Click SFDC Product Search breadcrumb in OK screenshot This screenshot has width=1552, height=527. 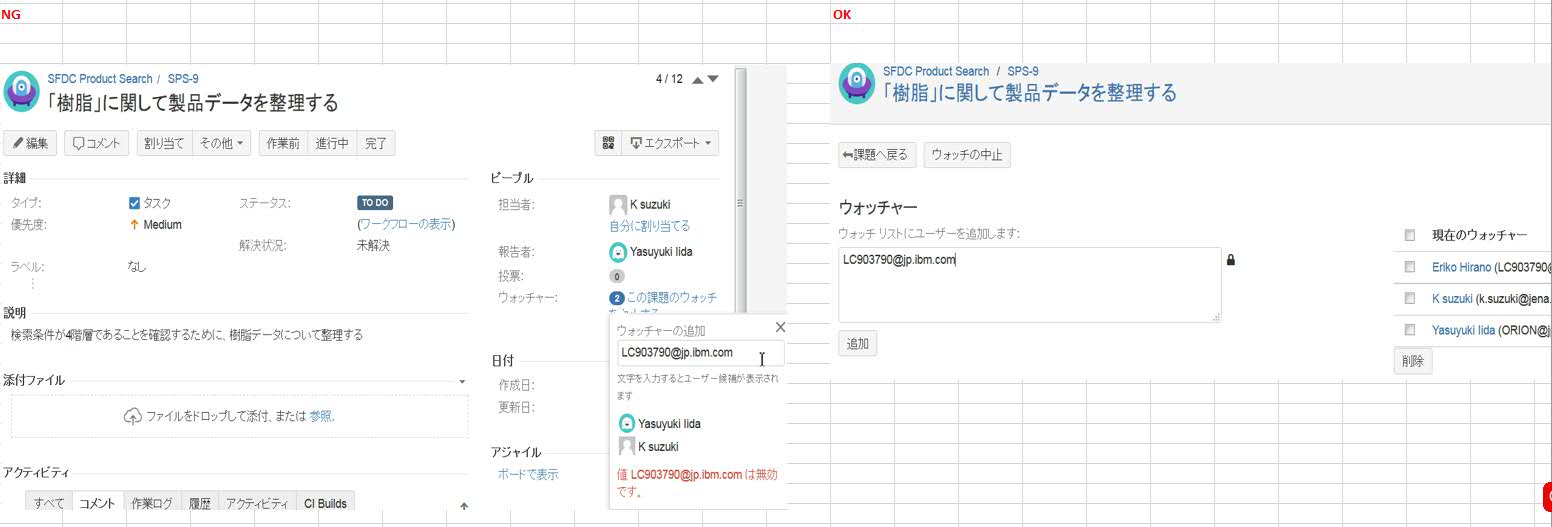[936, 71]
